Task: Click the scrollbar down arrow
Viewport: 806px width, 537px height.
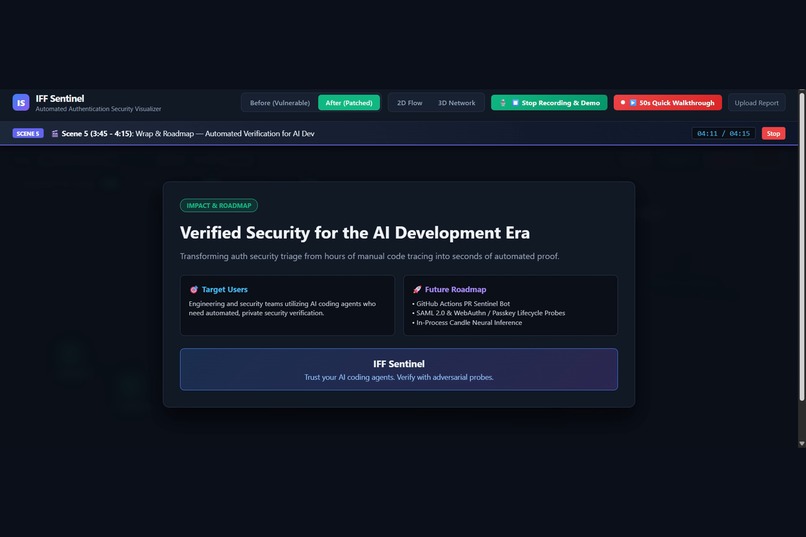Action: click(x=802, y=443)
